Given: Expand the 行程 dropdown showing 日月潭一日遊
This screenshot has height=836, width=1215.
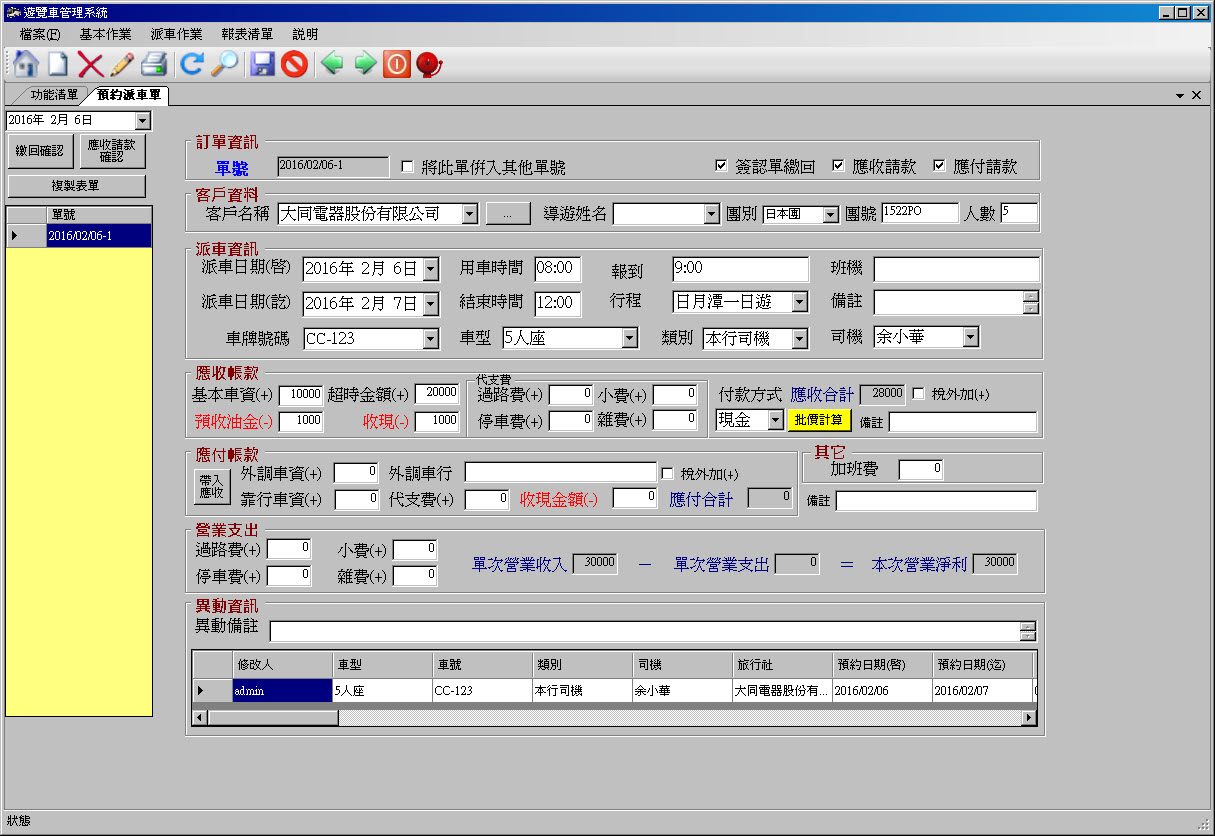Looking at the screenshot, I should point(799,302).
